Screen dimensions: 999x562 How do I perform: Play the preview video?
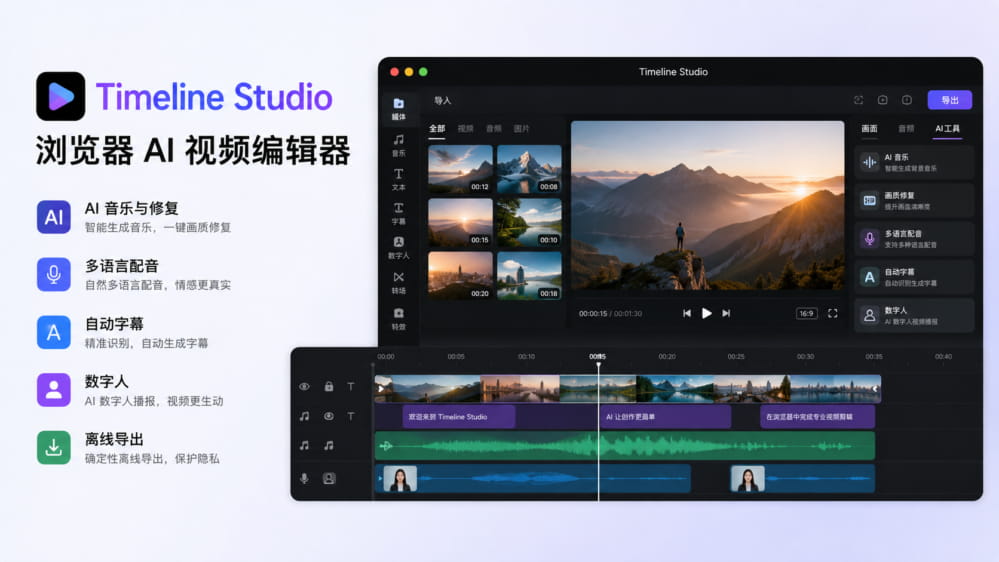pyautogui.click(x=706, y=313)
